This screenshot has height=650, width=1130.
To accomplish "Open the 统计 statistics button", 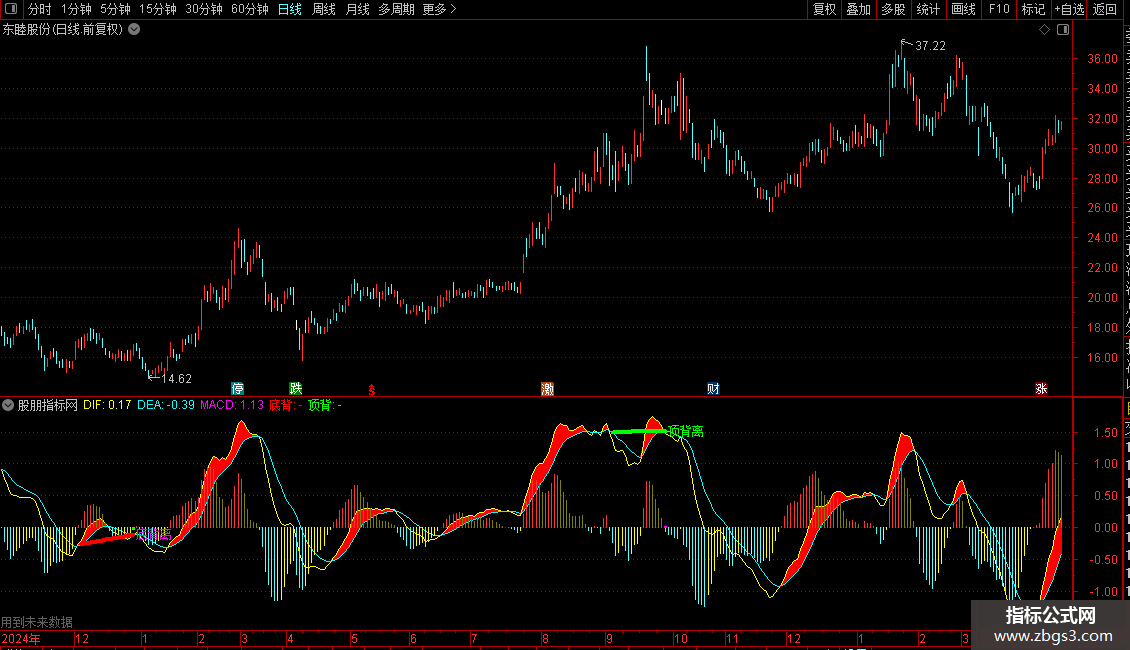I will (928, 9).
